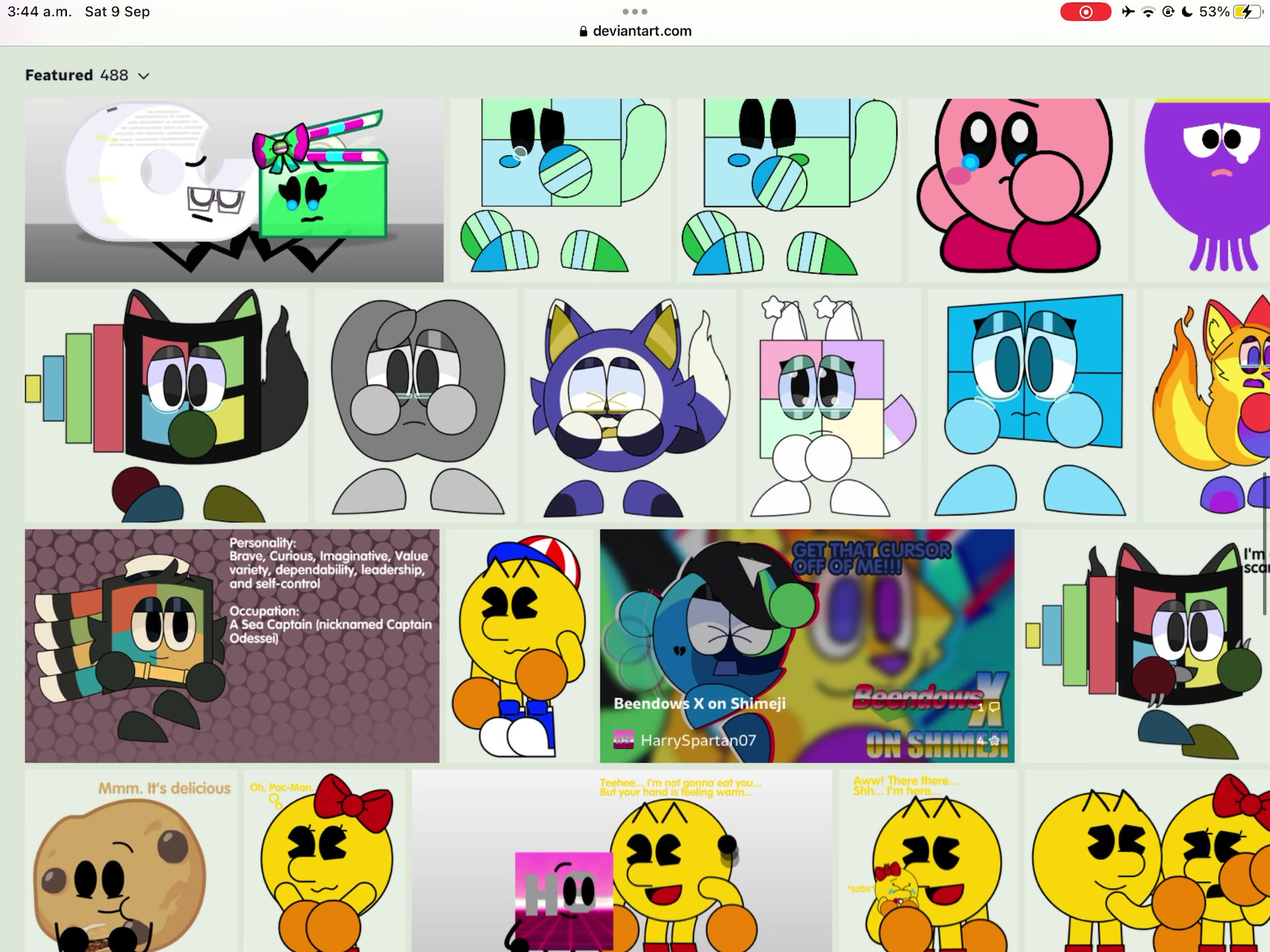Tap the orientation lock status icon
The width and height of the screenshot is (1270, 952).
point(1168,12)
